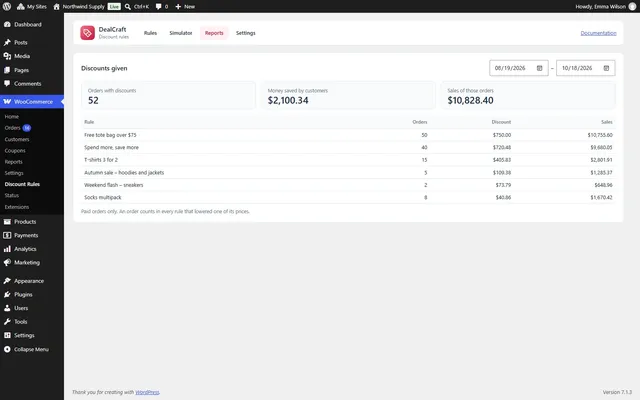640x400 pixels.
Task: Open WooCommerce Reports submenu item
Action: click(13, 162)
